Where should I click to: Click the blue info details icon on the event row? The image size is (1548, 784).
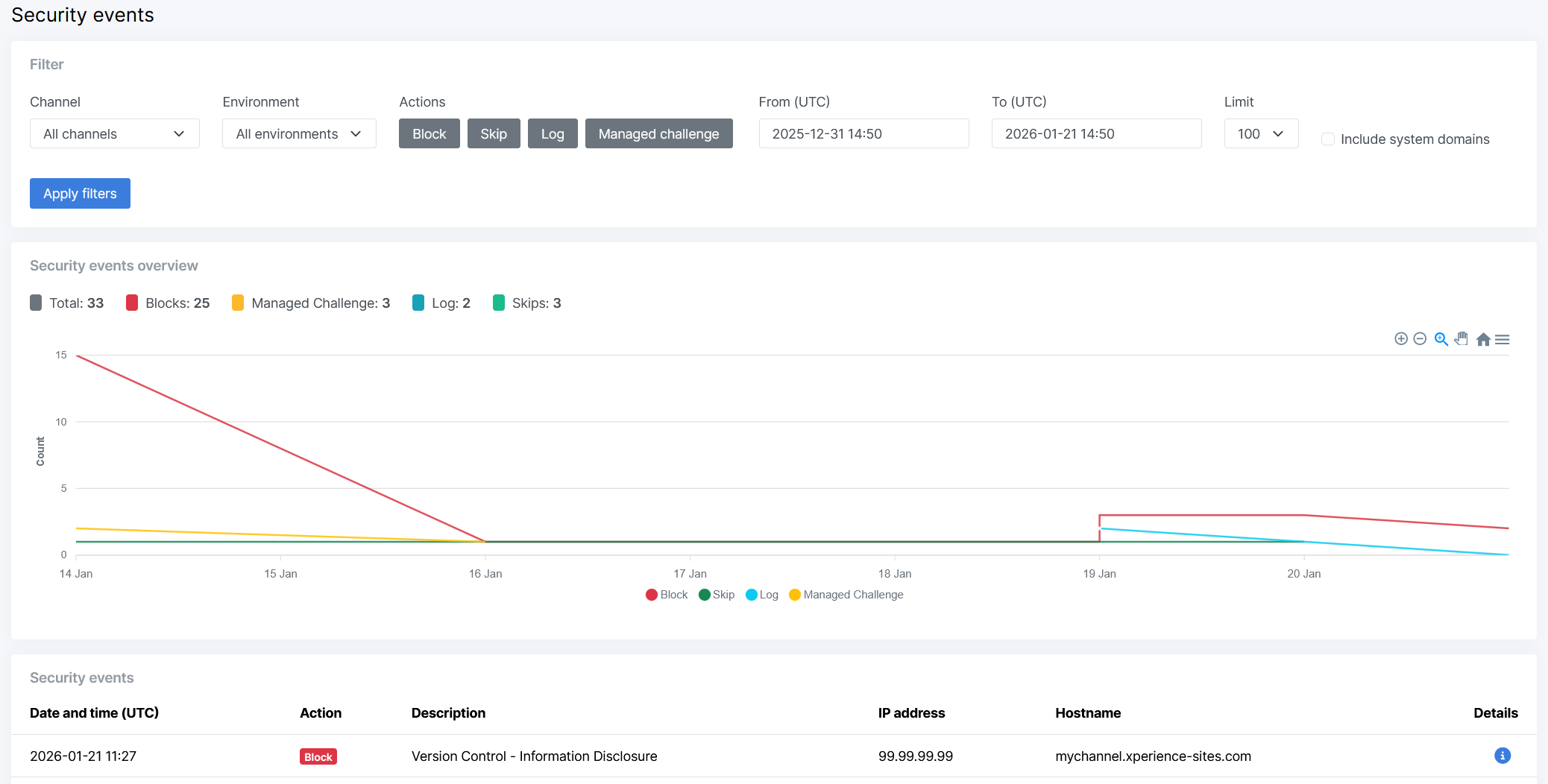pos(1502,756)
